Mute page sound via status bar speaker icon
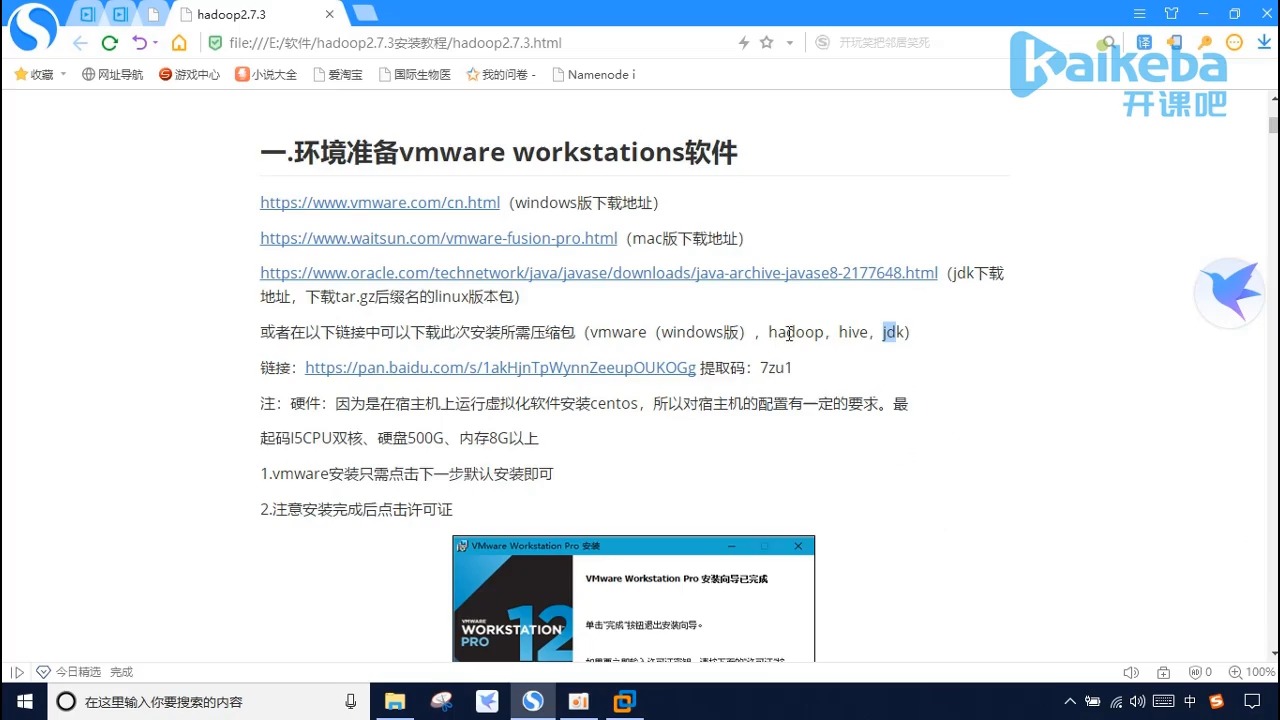1280x720 pixels. pos(1131,673)
